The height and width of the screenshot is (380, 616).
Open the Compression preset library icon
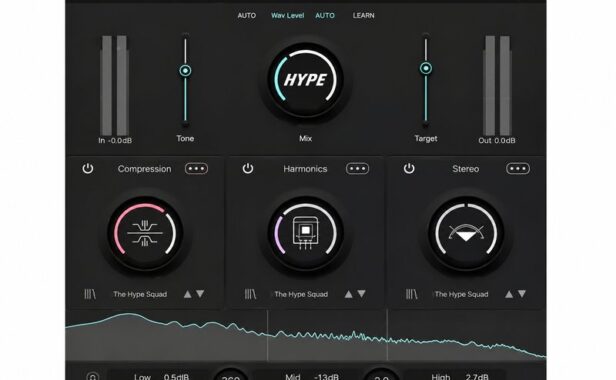coord(90,294)
